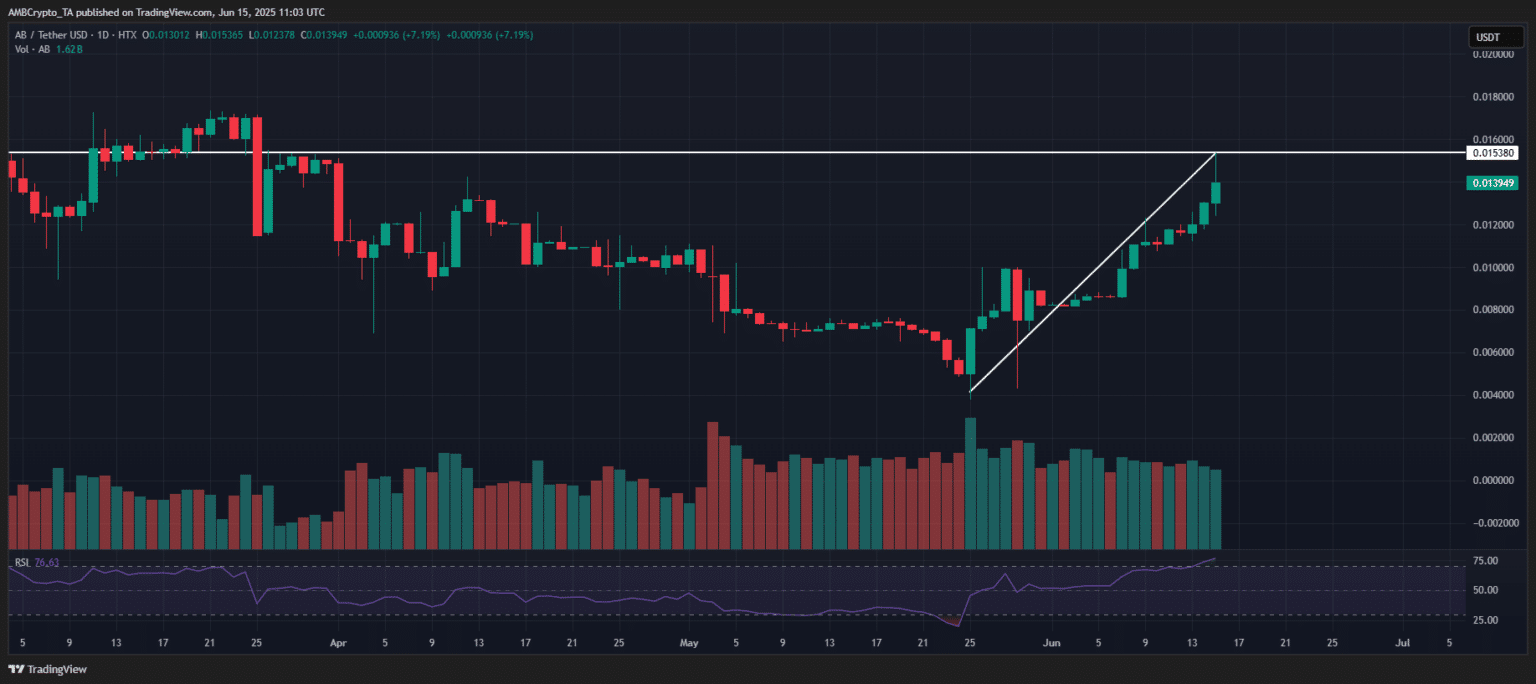This screenshot has height=684, width=1536.
Task: Click the green 0.013949 last-price label
Action: pos(1492,183)
